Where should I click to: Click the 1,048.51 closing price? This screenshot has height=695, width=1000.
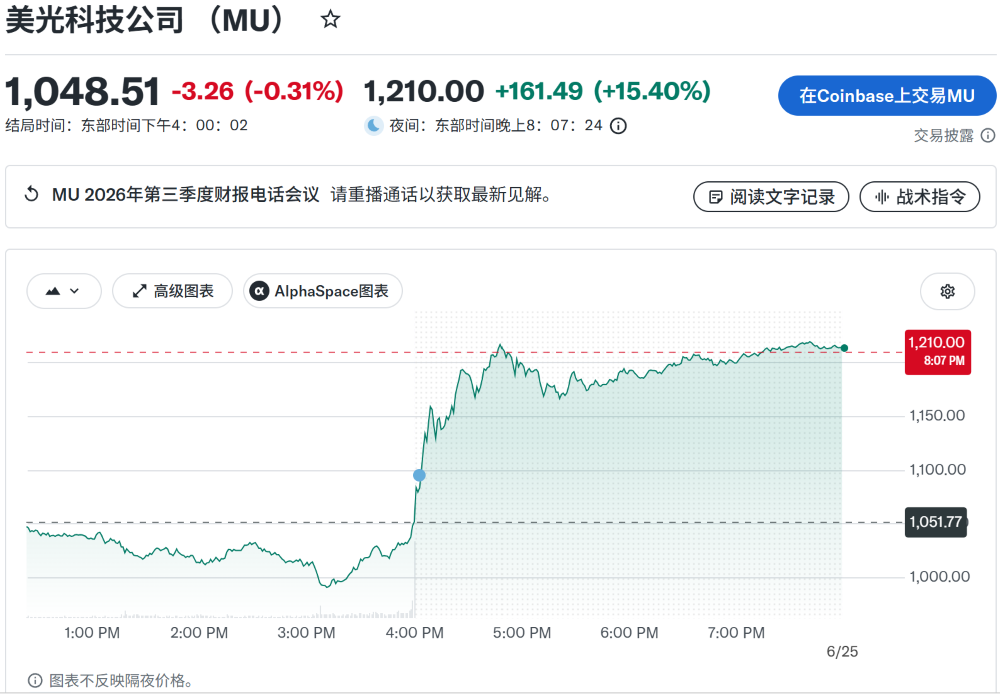pos(82,92)
